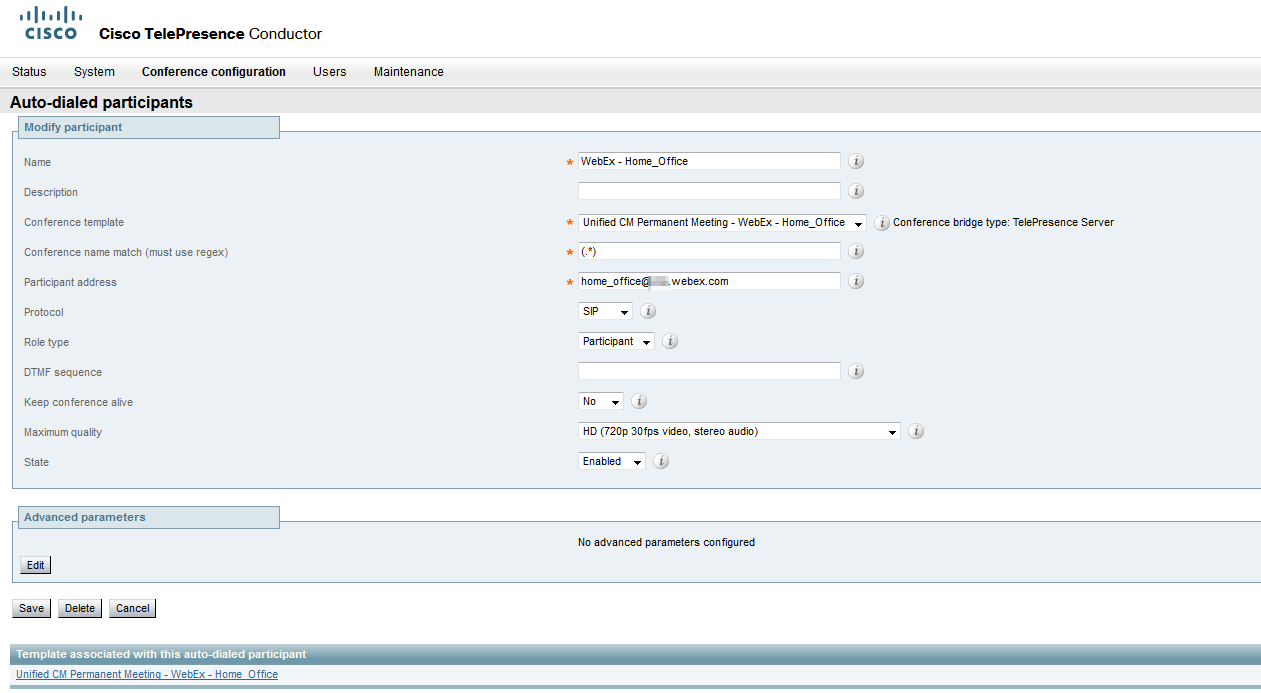The width and height of the screenshot is (1261, 693).
Task: Click the 'Participant address' label
Action: [x=70, y=282]
